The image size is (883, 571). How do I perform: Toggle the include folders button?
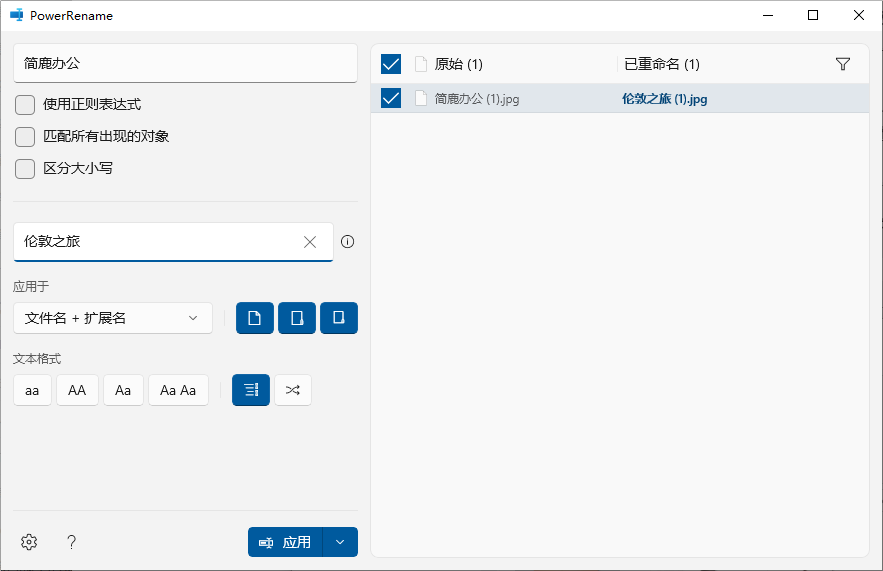(297, 318)
